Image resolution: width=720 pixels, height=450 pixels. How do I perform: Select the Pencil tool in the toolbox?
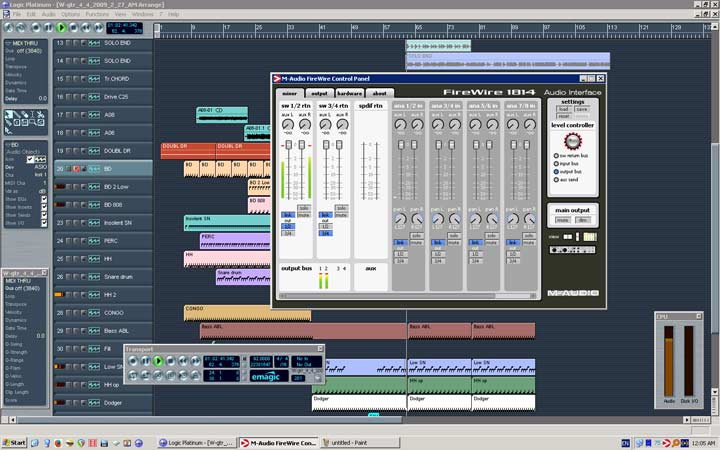click(x=17, y=114)
